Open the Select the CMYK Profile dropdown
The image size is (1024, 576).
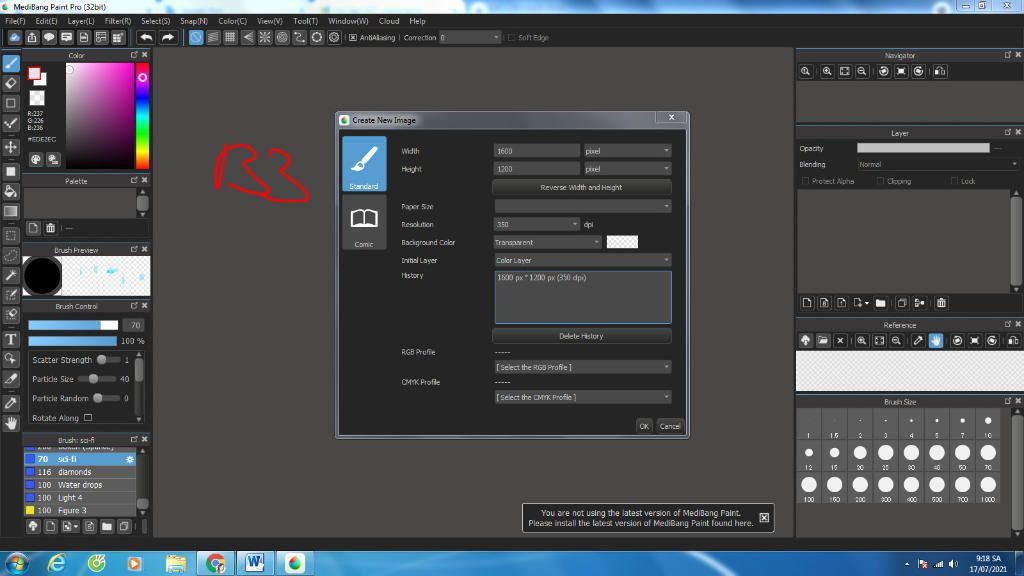tap(583, 397)
